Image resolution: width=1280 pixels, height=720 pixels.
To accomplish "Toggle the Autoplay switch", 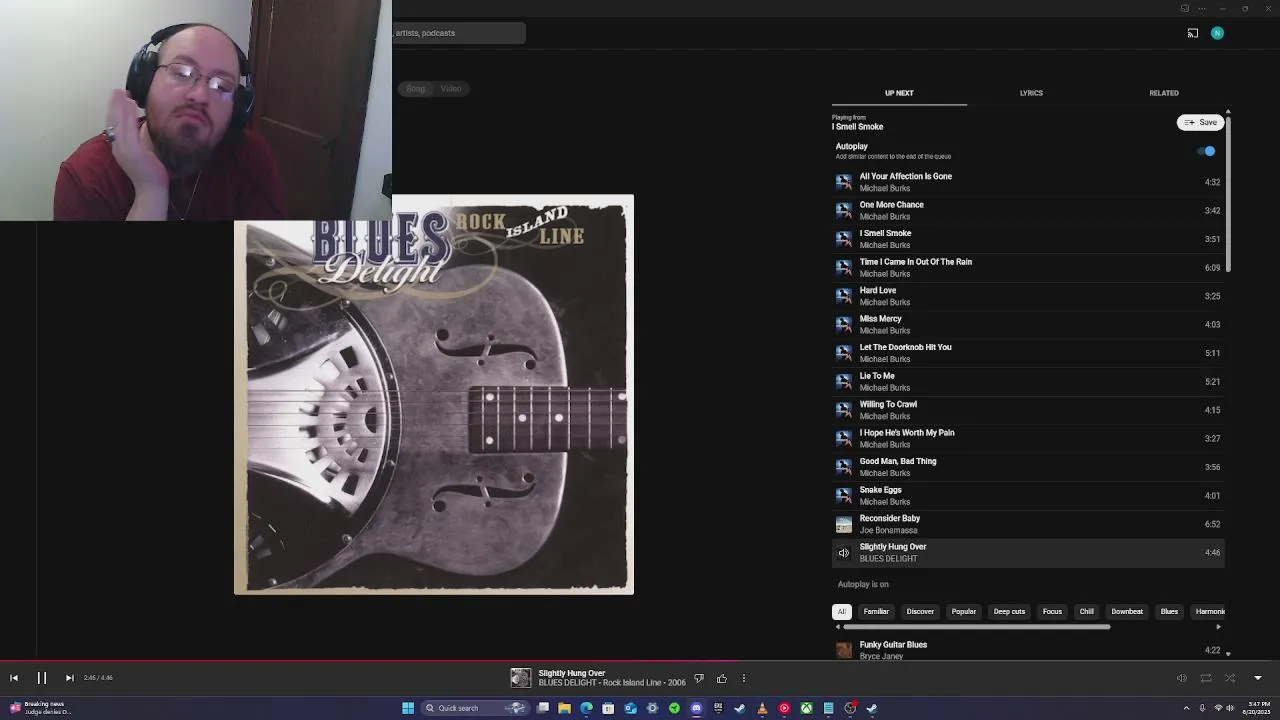I will coord(1207,151).
